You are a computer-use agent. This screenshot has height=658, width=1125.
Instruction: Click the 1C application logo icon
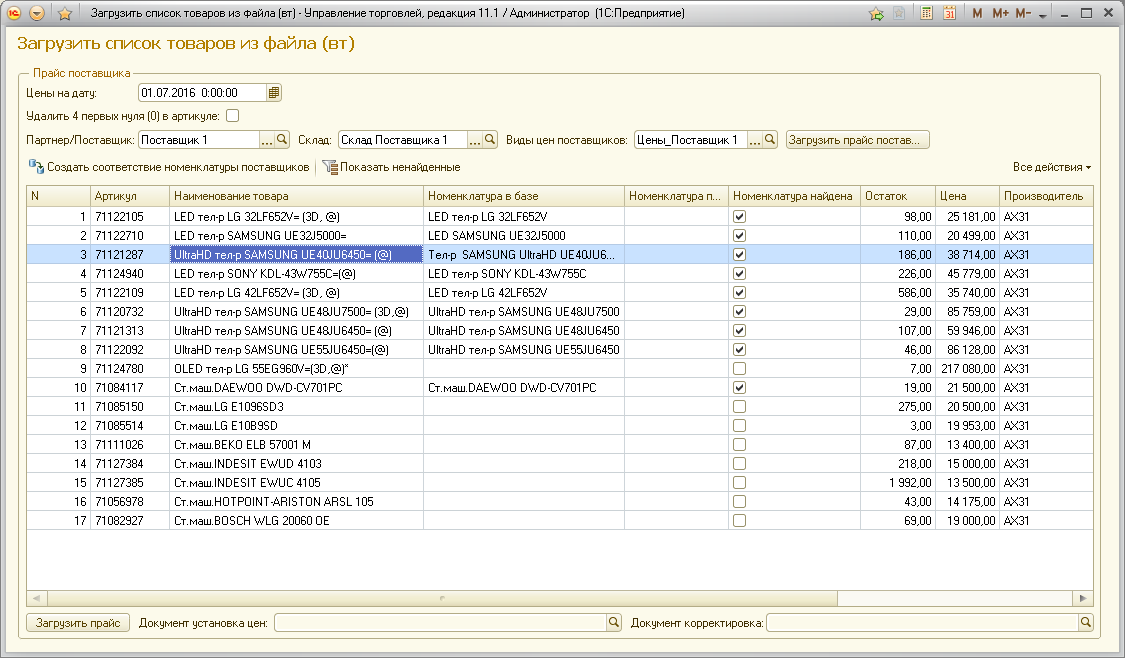[x=14, y=13]
